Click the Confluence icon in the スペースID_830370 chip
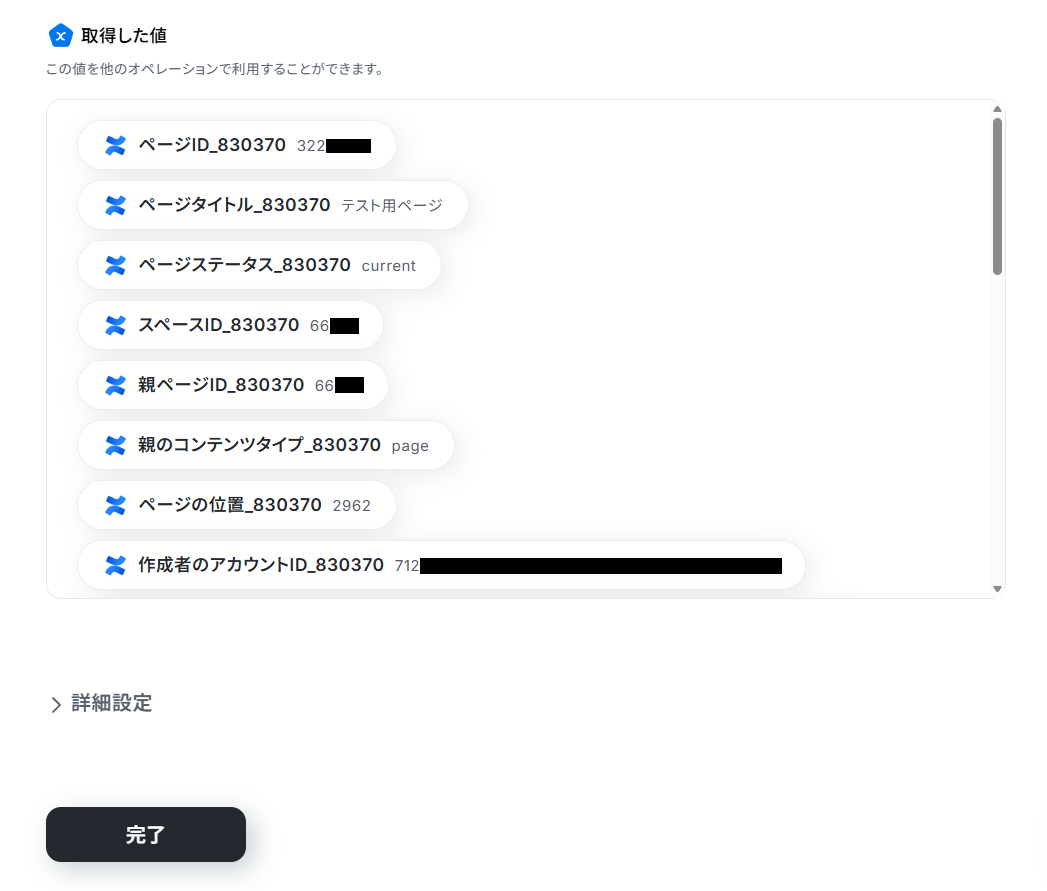The image size is (1047, 891). [116, 325]
